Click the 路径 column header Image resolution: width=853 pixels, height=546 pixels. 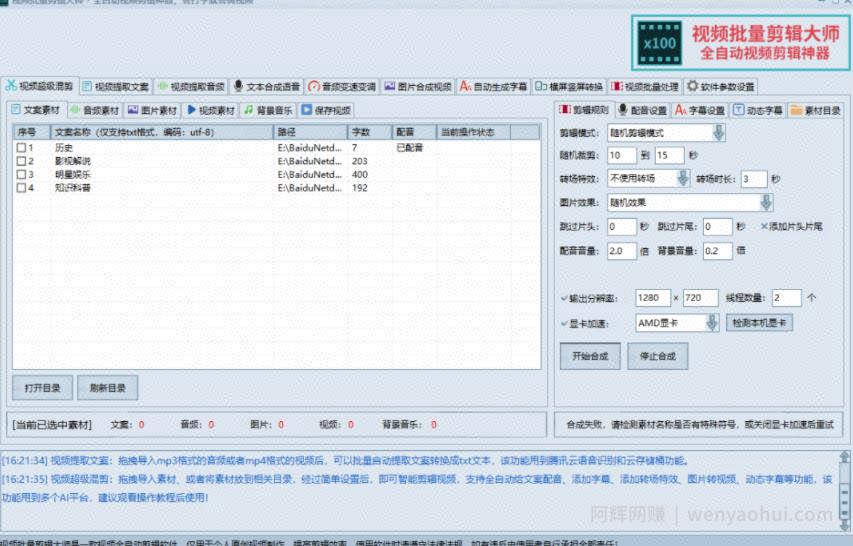[x=310, y=132]
